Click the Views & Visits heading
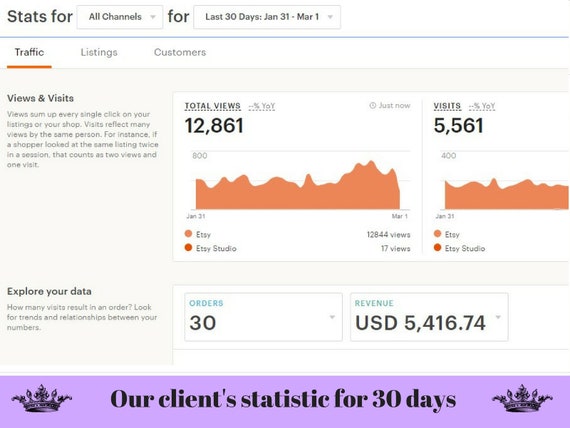The height and width of the screenshot is (428, 570). click(40, 98)
